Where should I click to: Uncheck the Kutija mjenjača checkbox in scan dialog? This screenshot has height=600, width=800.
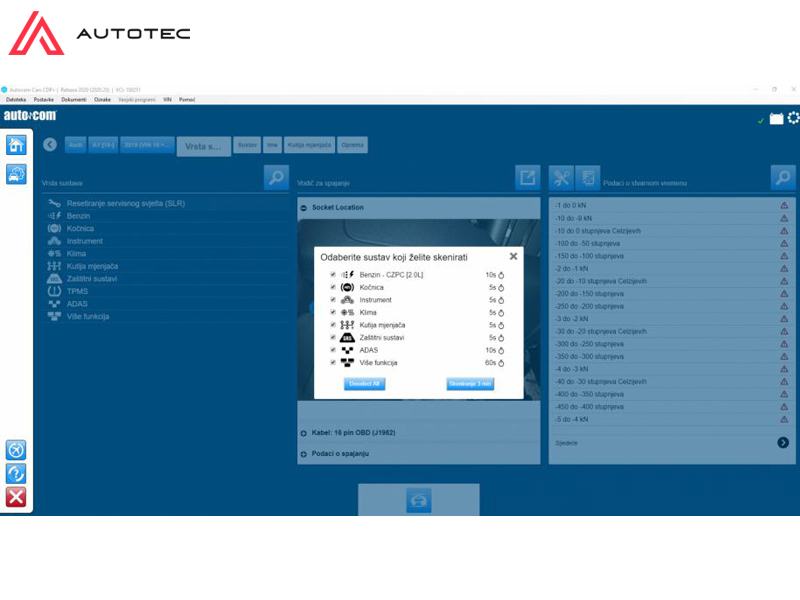(x=333, y=324)
